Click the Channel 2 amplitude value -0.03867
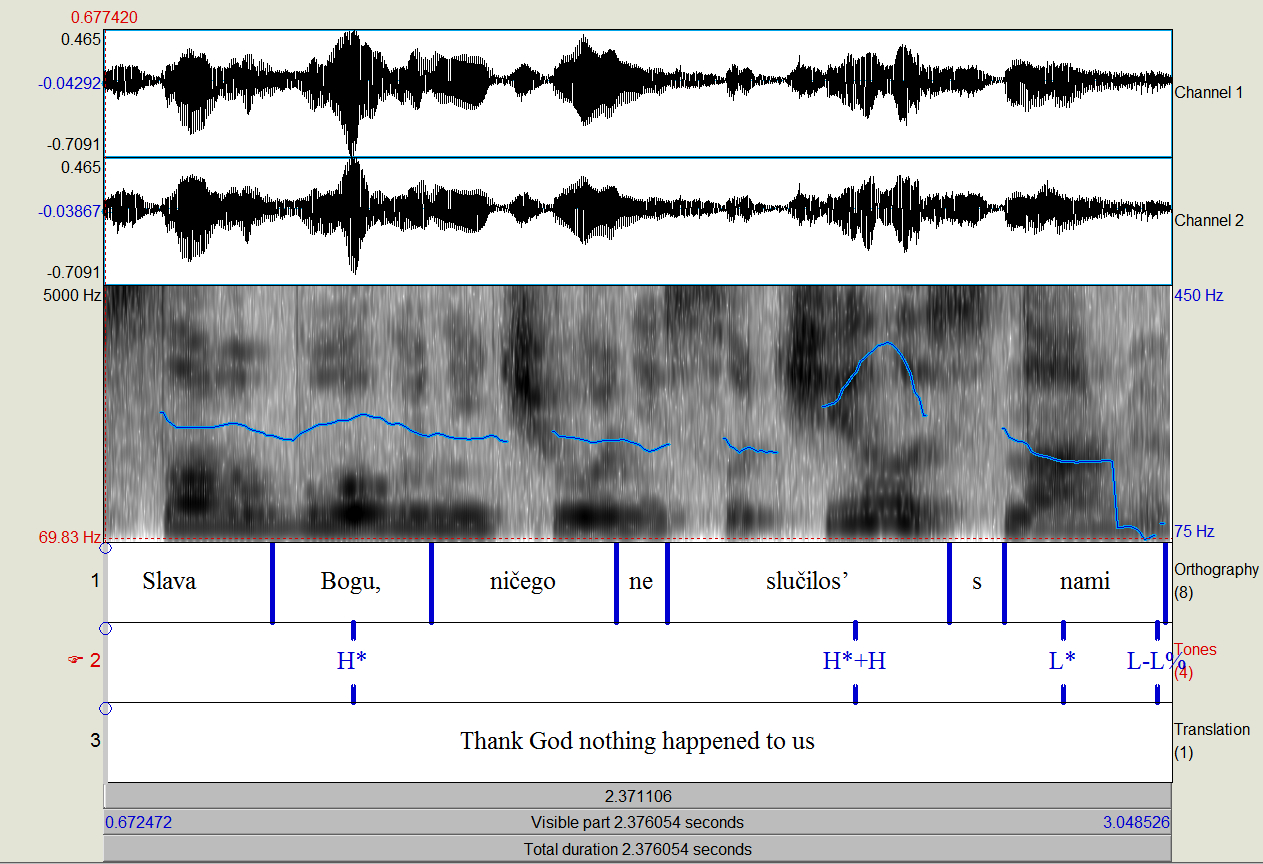 [x=70, y=212]
